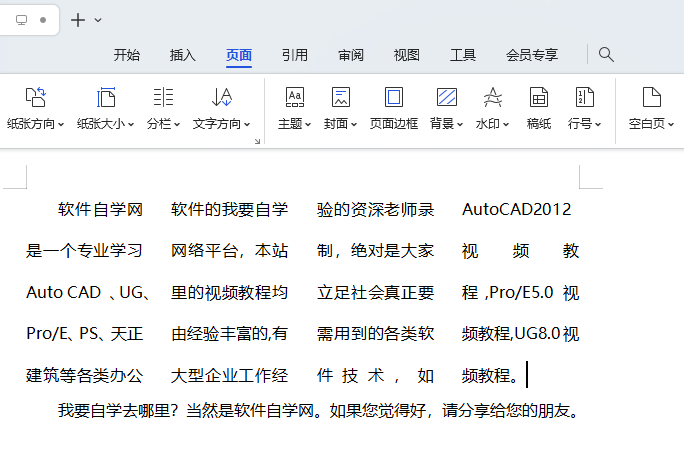Click the text '频教程,UG8.0视'

[520, 334]
